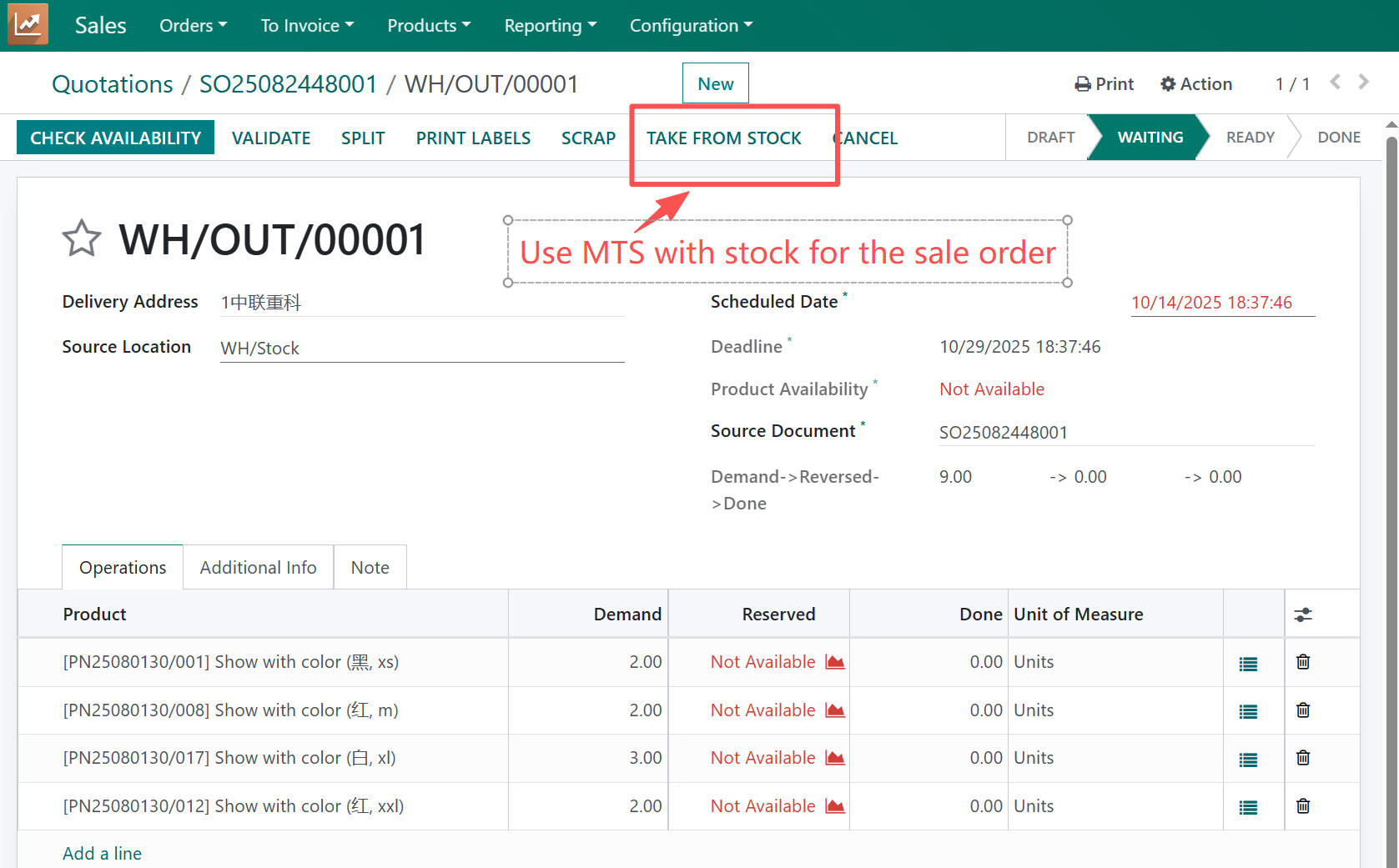Switch to the Additional Info tab

pyautogui.click(x=258, y=568)
